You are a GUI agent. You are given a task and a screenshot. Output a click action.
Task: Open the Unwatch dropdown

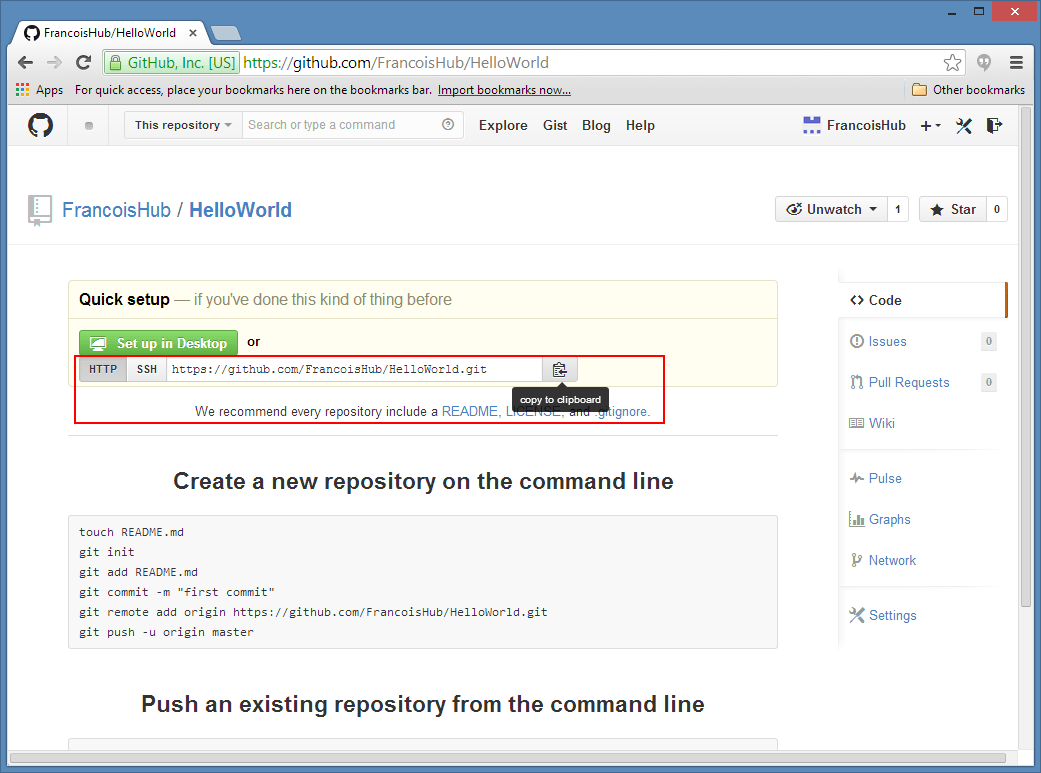831,210
